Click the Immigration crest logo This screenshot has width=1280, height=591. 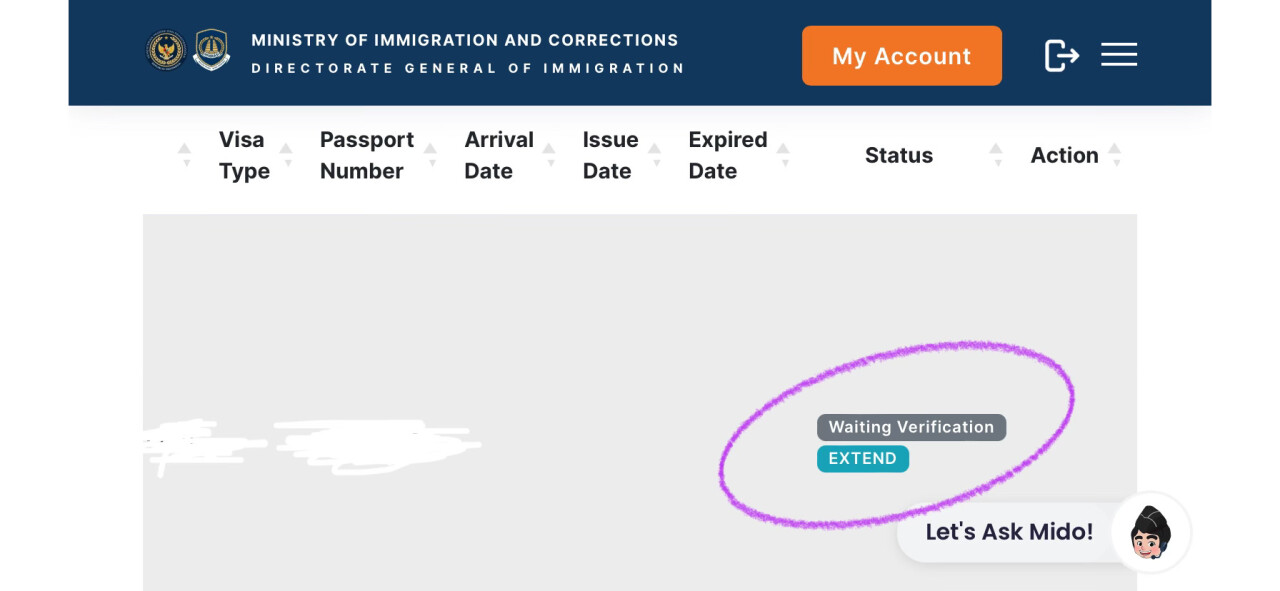click(x=211, y=50)
